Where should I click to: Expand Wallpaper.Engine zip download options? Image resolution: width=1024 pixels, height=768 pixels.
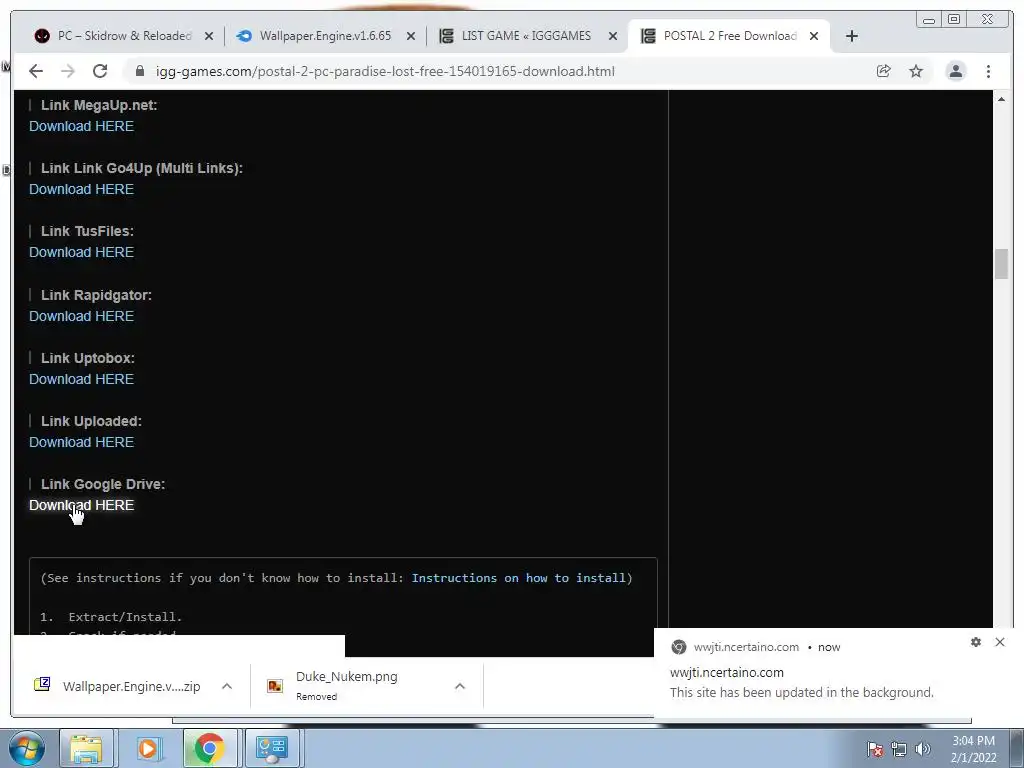(x=227, y=686)
